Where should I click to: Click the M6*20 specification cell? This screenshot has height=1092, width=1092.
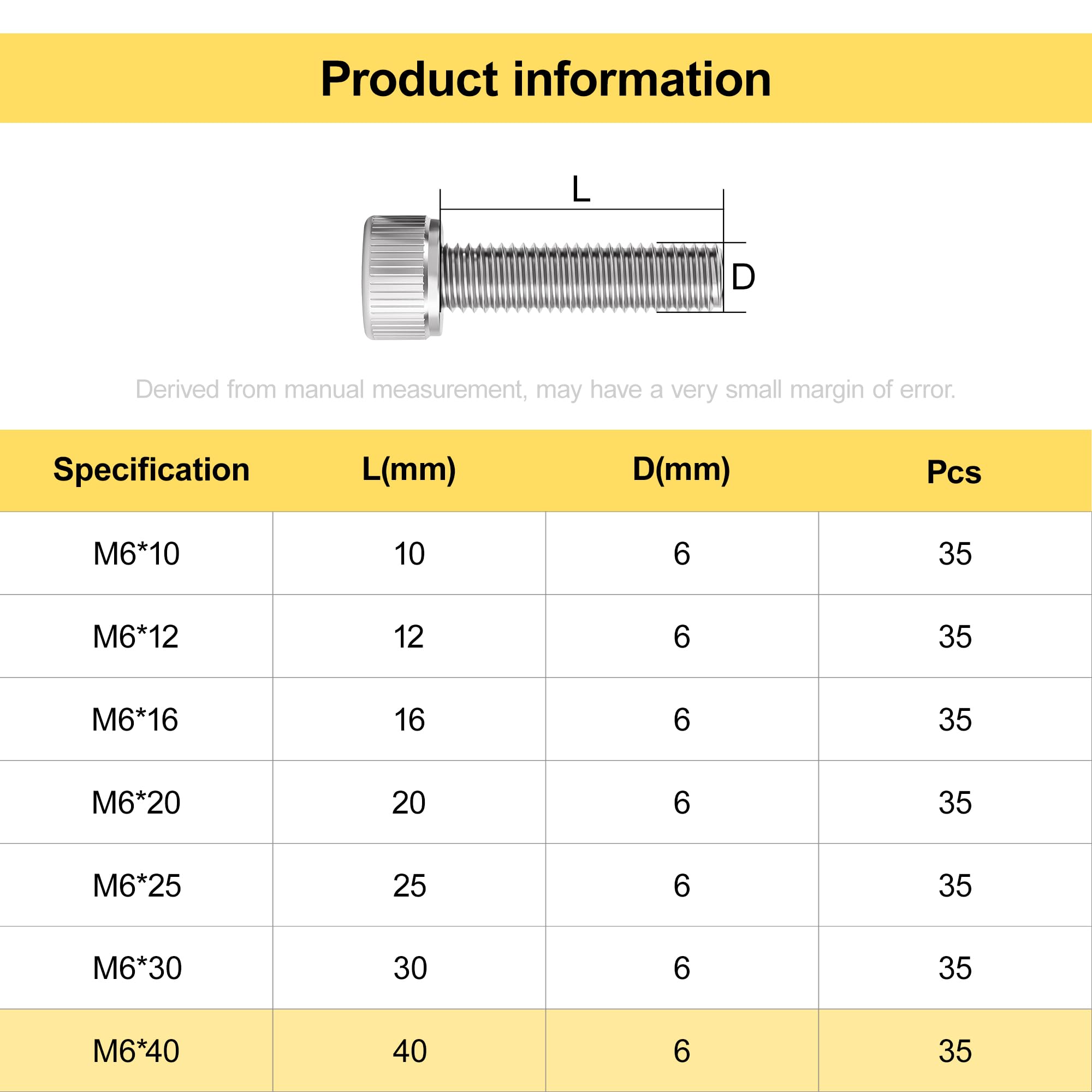pos(136,803)
